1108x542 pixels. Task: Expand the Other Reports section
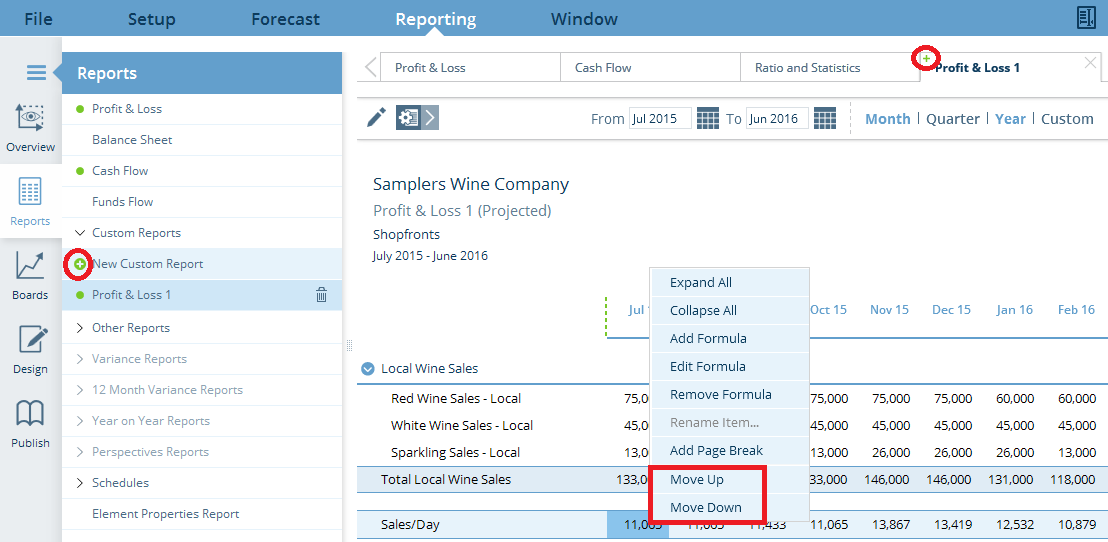[x=80, y=328]
